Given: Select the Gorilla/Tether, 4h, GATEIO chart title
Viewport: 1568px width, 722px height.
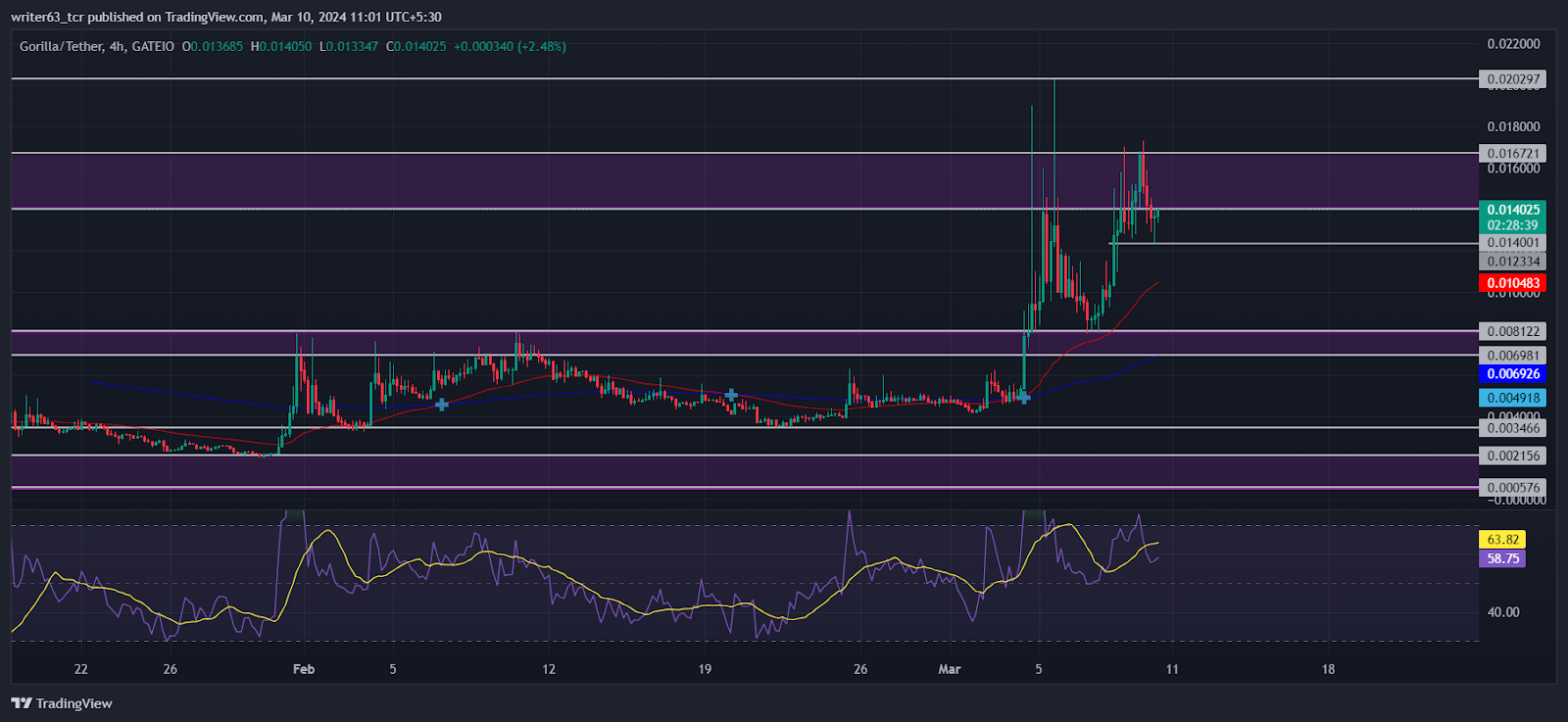Looking at the screenshot, I should 97,46.
